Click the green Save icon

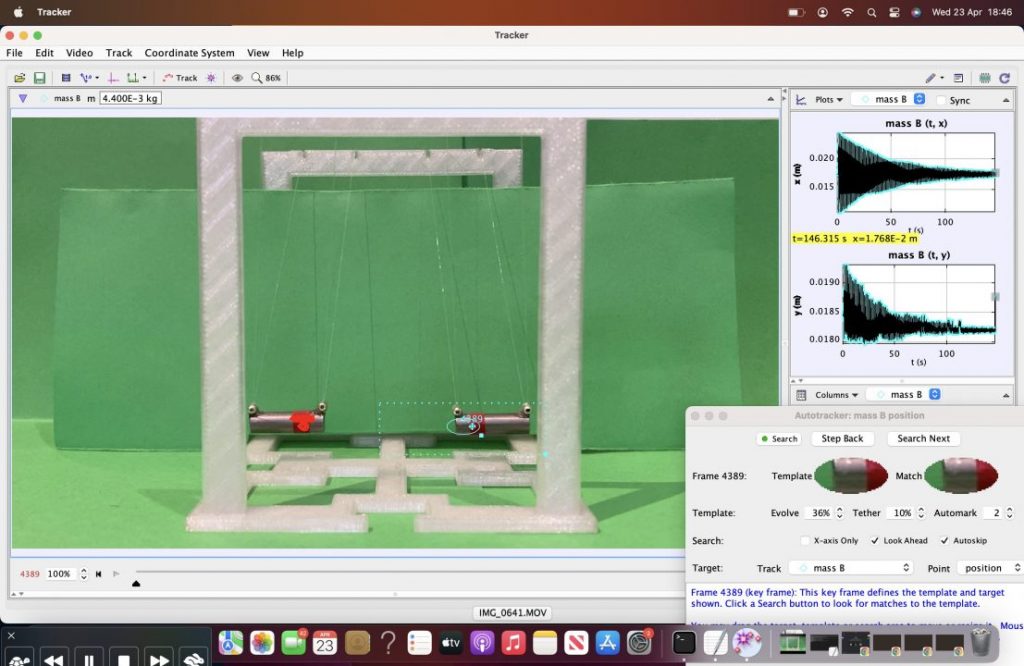(40, 78)
